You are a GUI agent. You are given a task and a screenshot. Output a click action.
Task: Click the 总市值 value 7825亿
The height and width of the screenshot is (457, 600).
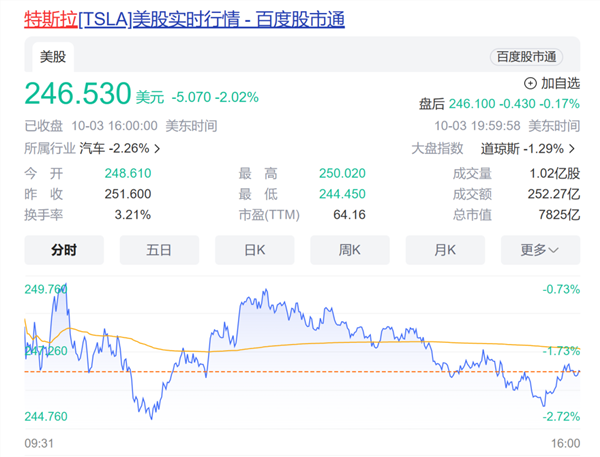(558, 214)
